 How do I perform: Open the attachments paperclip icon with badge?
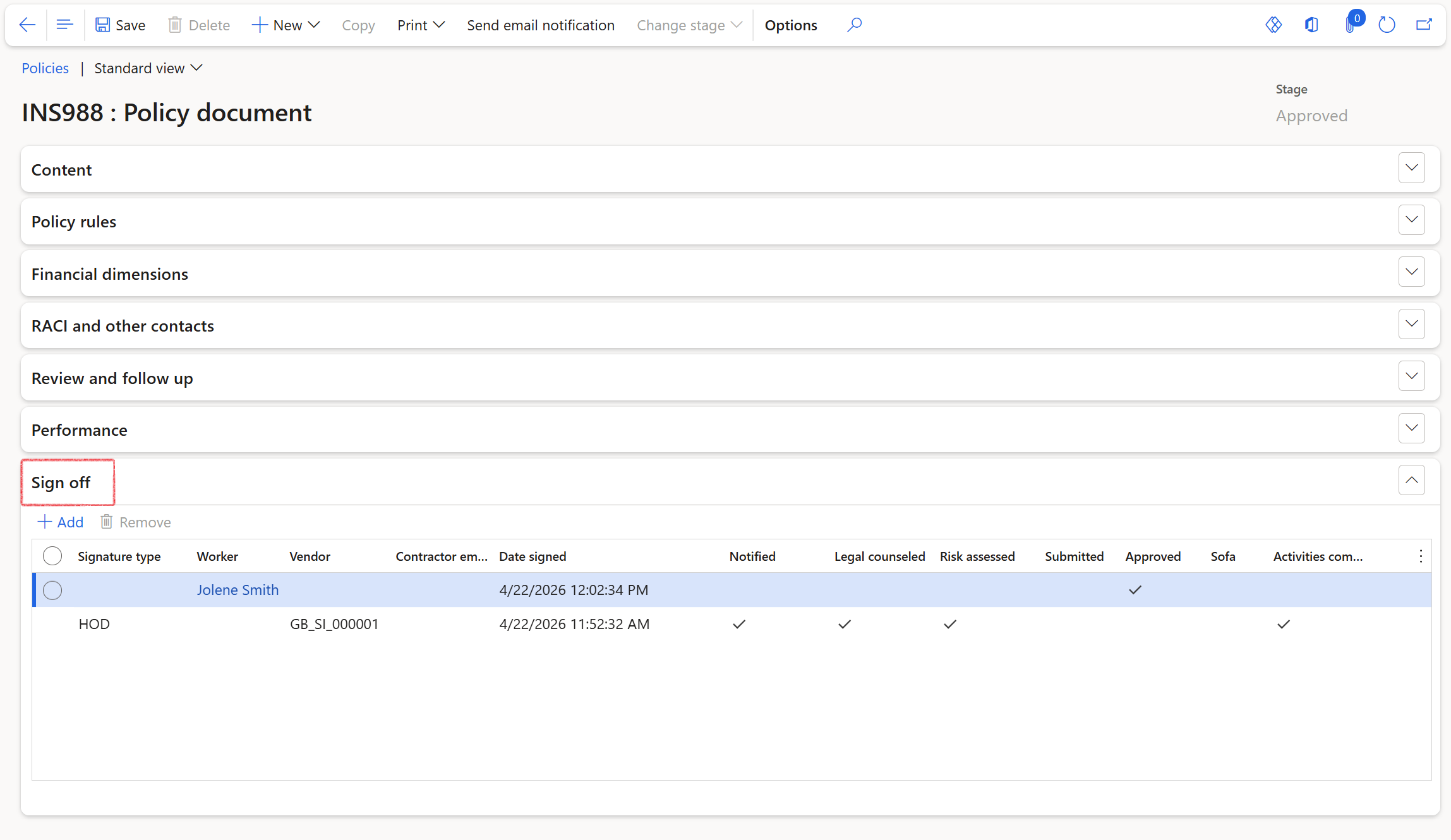(x=1352, y=24)
